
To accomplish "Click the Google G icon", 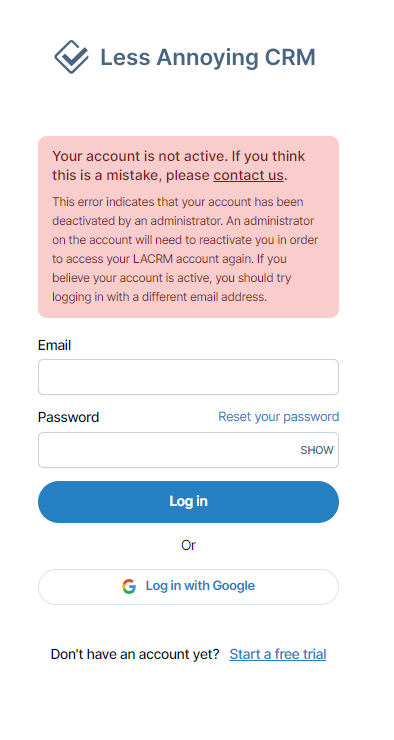I will 129,586.
